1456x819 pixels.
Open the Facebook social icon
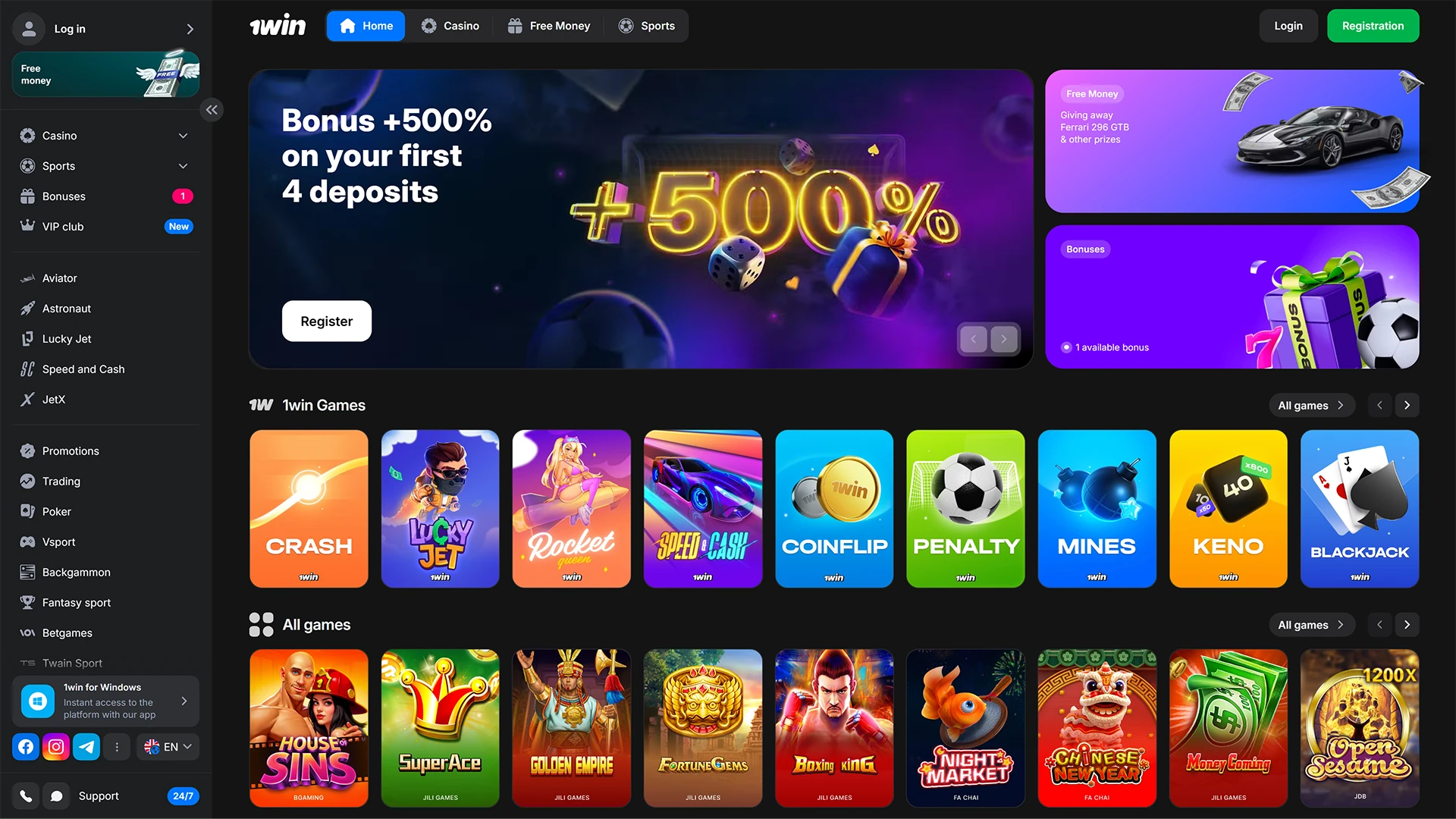tap(26, 747)
